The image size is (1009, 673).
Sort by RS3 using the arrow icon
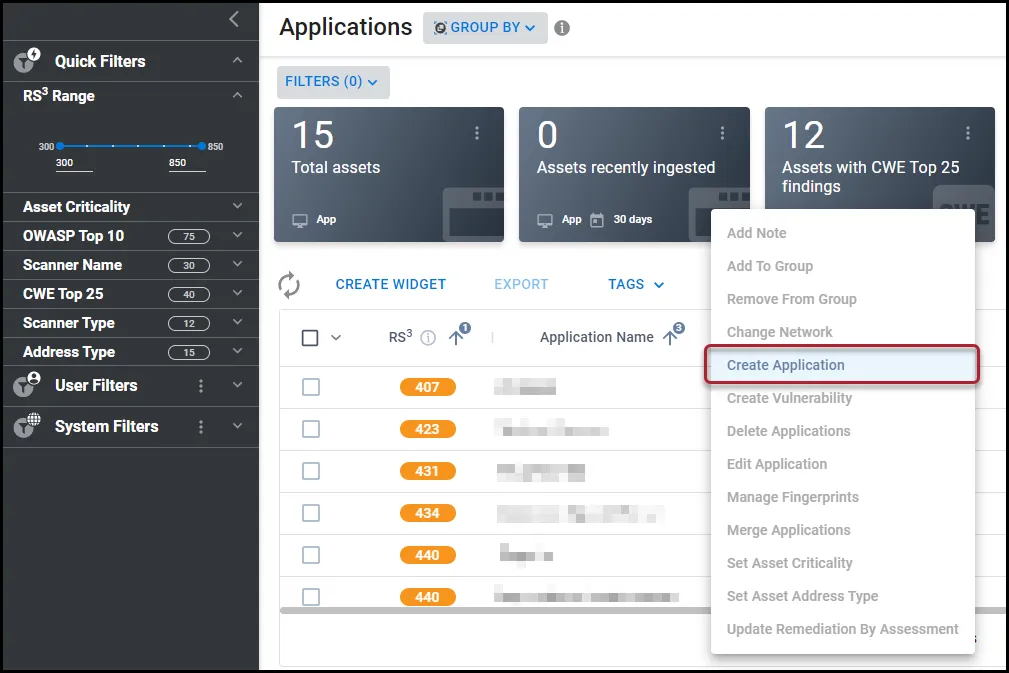[457, 336]
